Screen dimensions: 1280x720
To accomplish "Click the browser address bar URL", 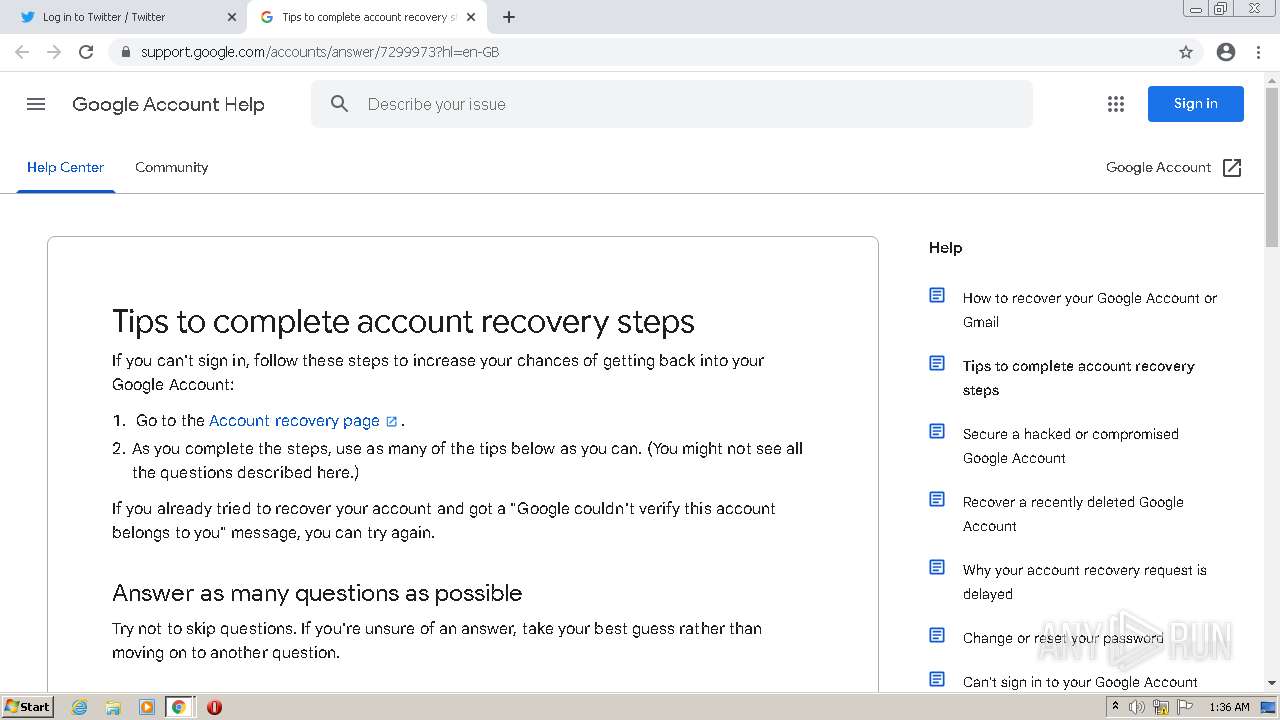I will (x=320, y=52).
